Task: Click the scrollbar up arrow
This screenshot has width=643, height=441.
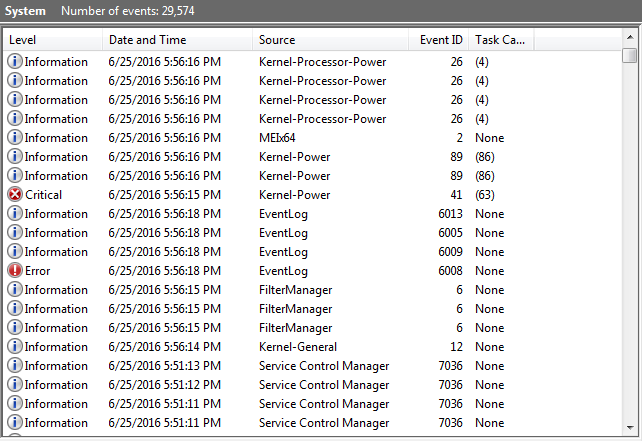Action: click(630, 38)
